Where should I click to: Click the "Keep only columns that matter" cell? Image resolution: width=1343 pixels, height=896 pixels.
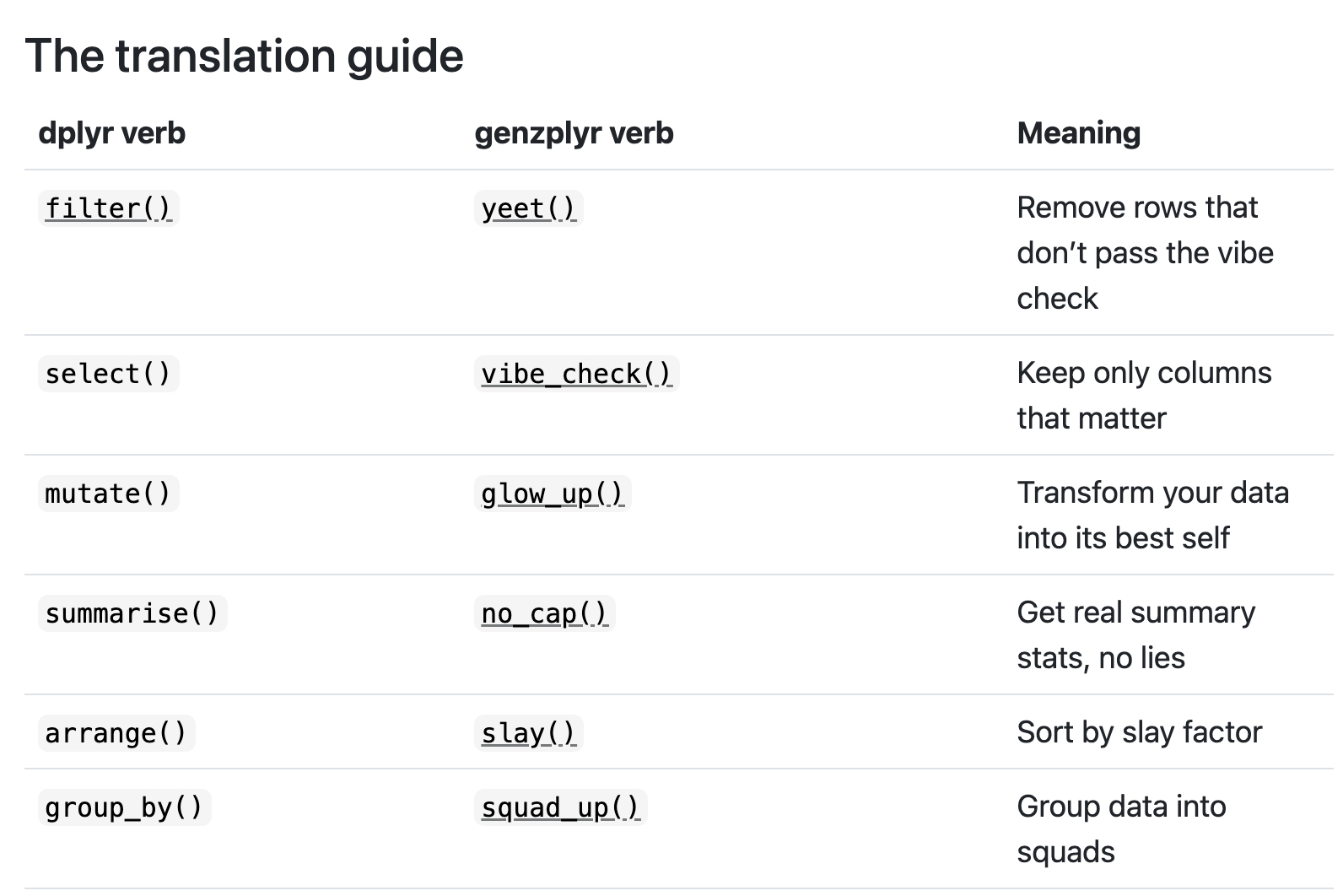[x=1143, y=395]
